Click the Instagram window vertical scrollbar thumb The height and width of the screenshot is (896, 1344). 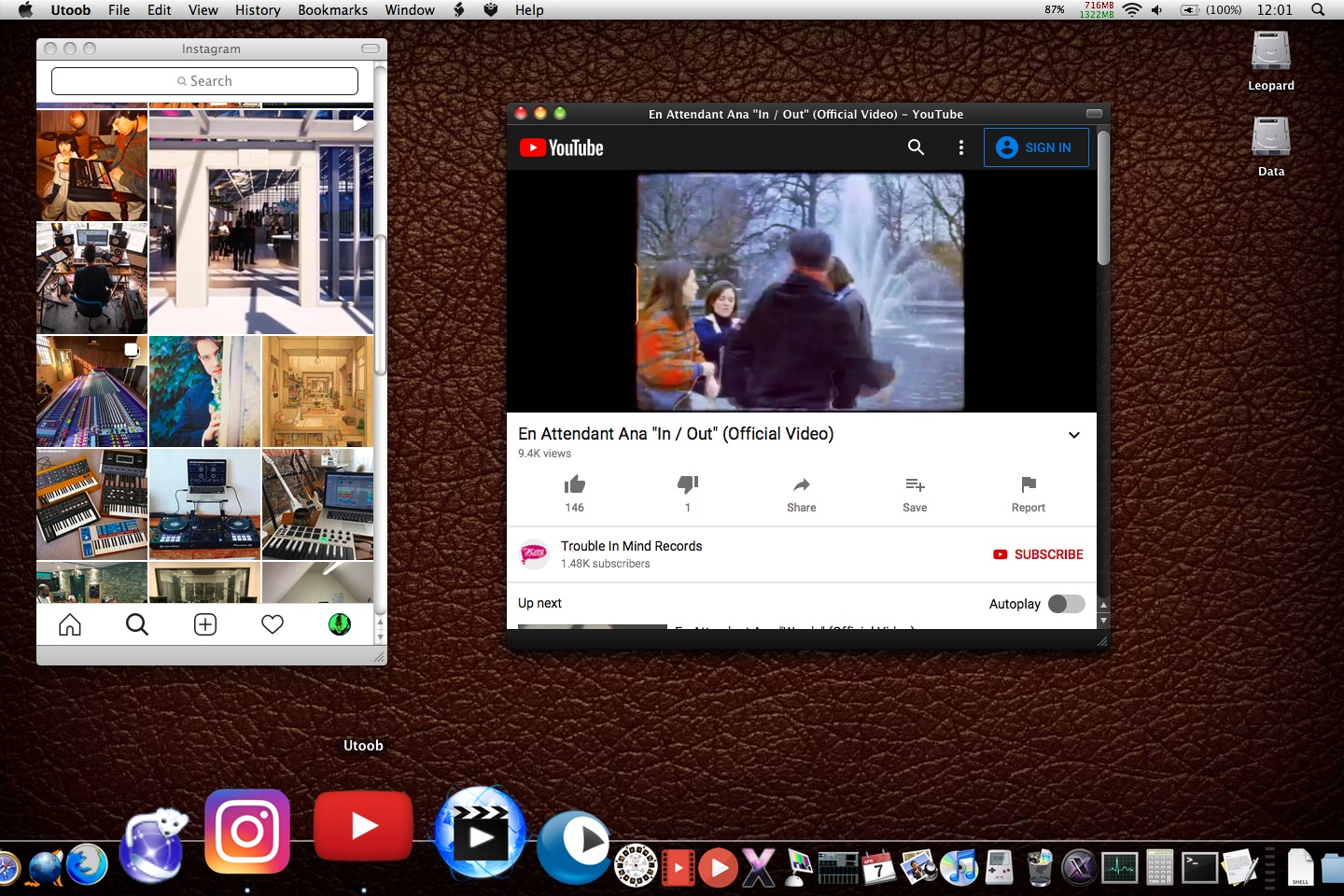380,304
